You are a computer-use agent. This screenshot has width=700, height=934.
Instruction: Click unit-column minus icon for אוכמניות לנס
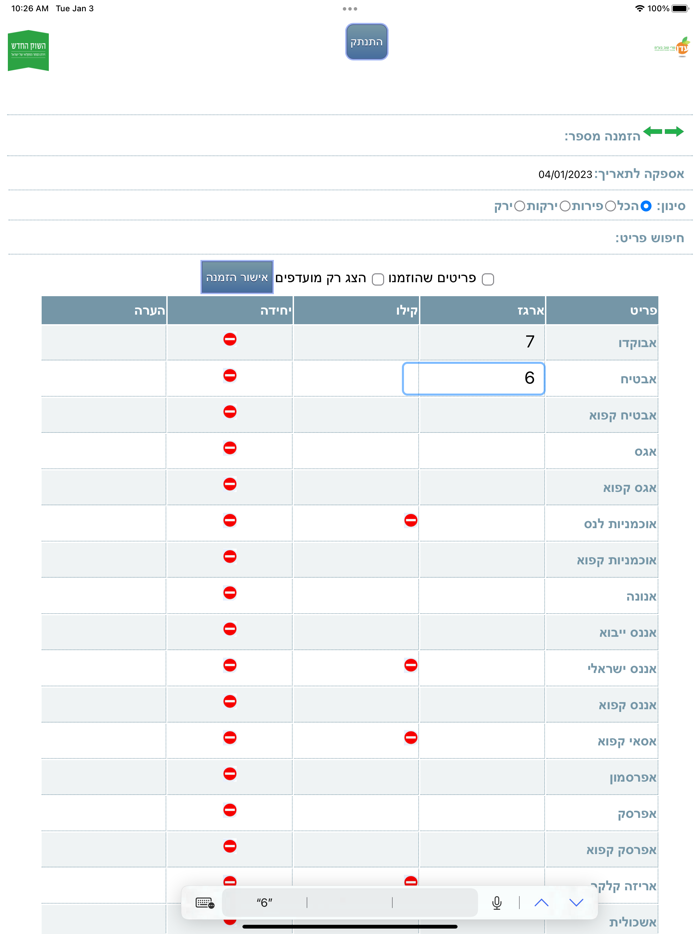[230, 520]
